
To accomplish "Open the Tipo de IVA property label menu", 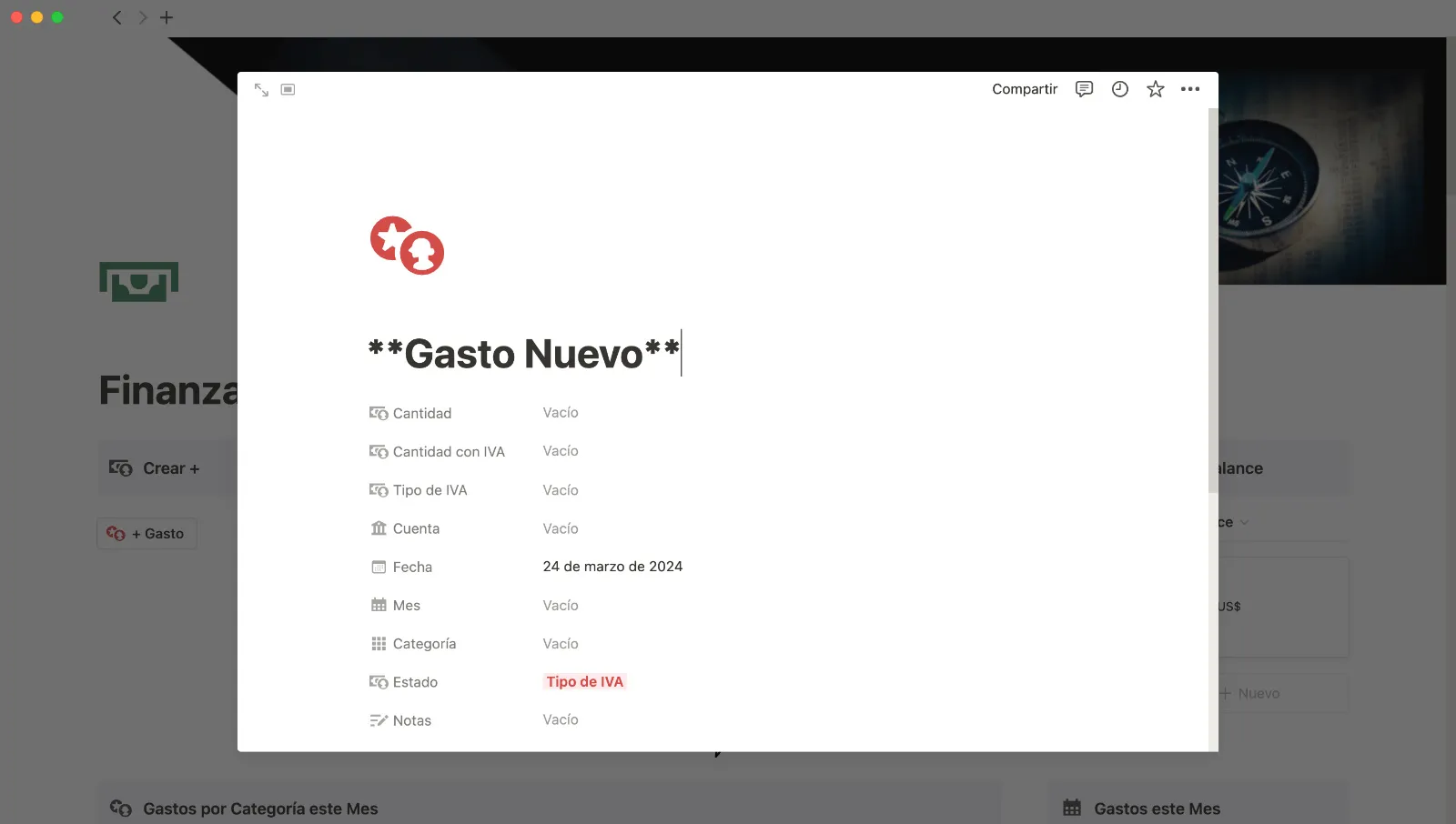I will 430,490.
